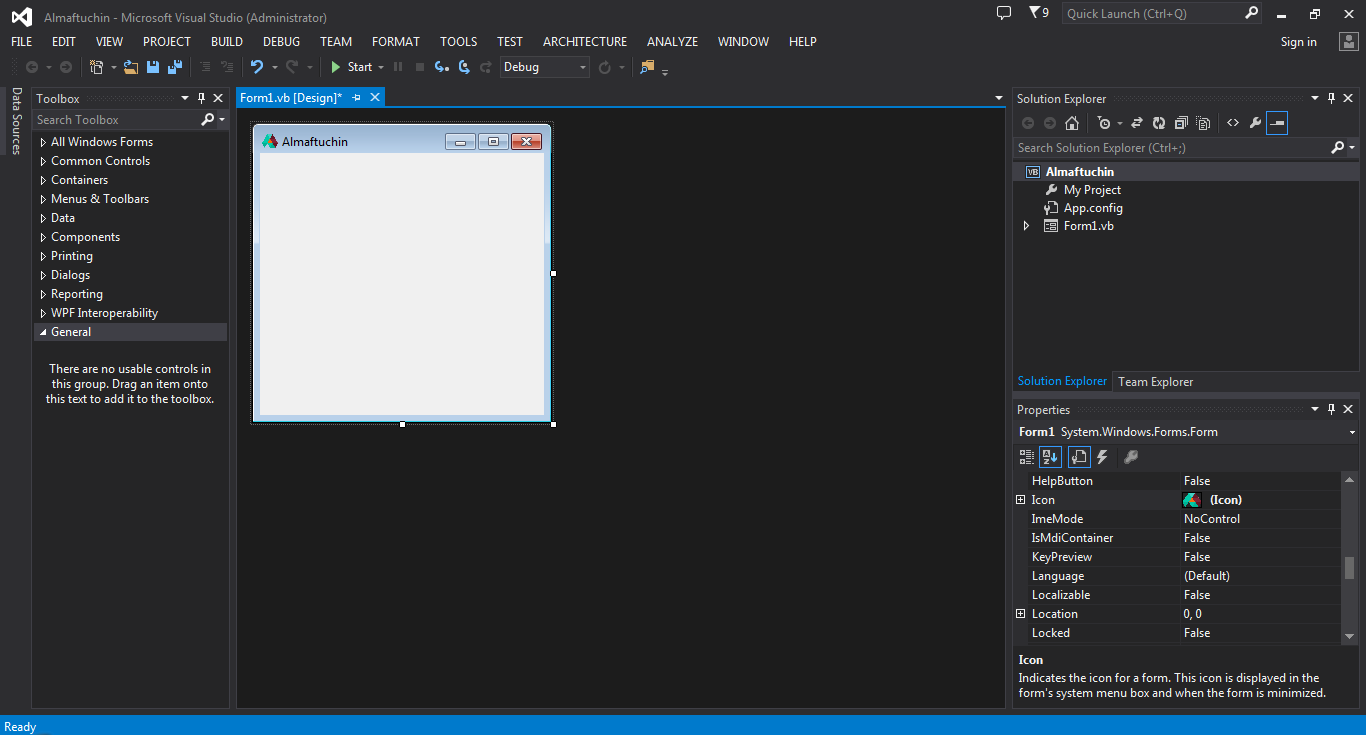
Task: Toggle Alphabetical sort in Properties window
Action: click(x=1050, y=457)
